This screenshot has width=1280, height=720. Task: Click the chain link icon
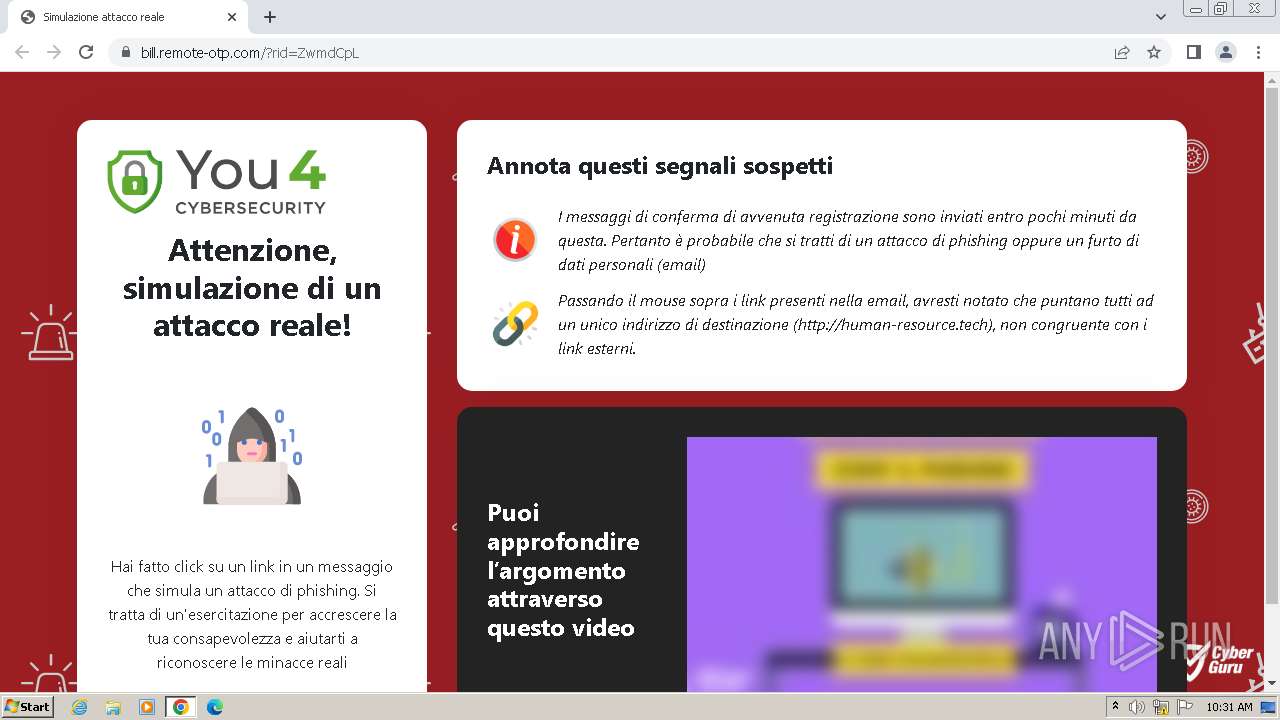515,324
